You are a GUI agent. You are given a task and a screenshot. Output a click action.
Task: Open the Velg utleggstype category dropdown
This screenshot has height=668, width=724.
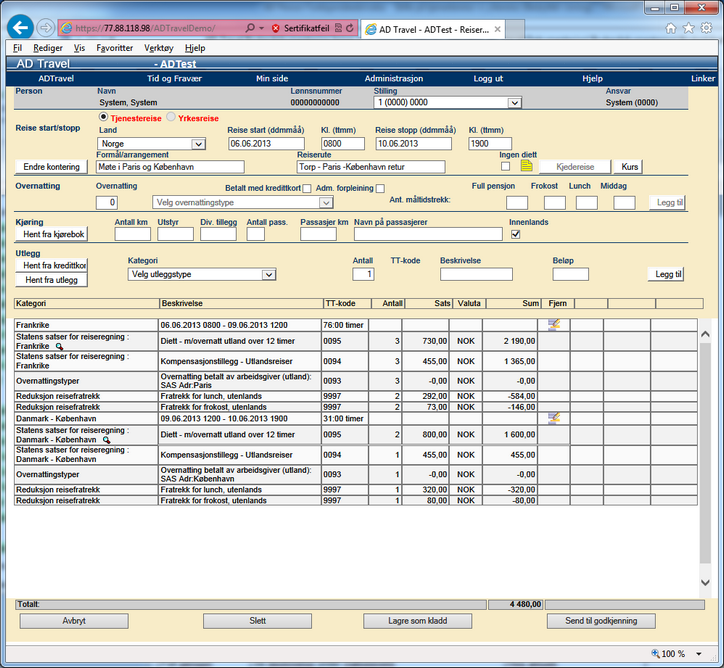coord(268,274)
